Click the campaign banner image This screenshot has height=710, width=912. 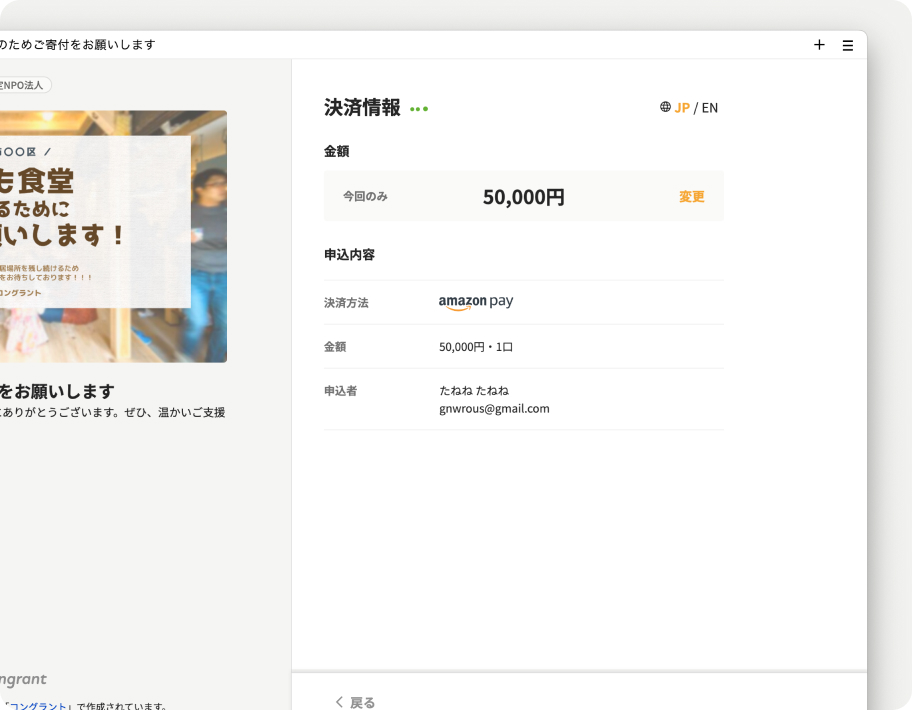[x=113, y=237]
